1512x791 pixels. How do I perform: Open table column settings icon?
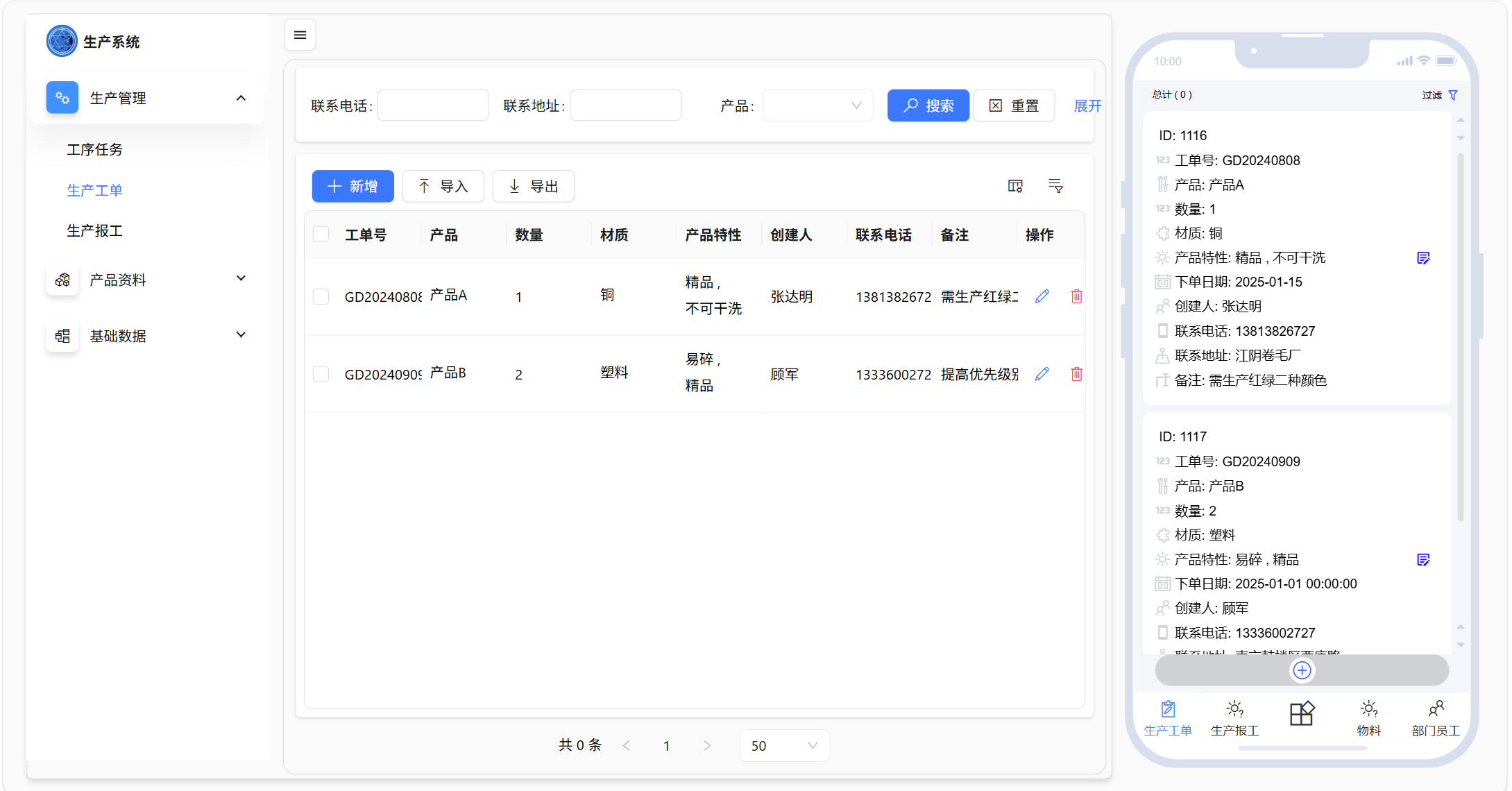(x=1015, y=186)
